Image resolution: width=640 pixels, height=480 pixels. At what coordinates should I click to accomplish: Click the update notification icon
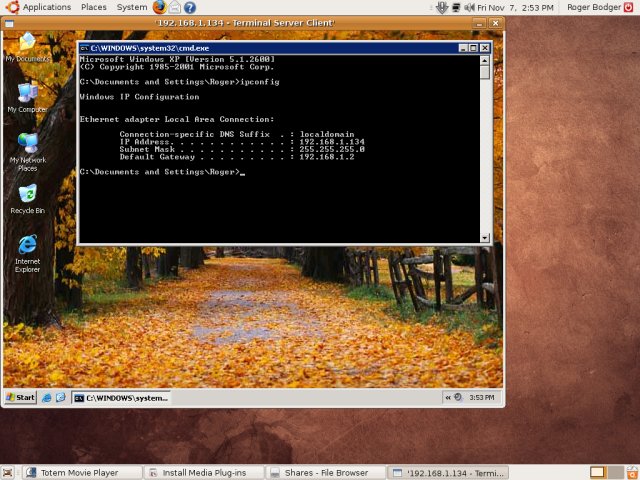coord(442,7)
